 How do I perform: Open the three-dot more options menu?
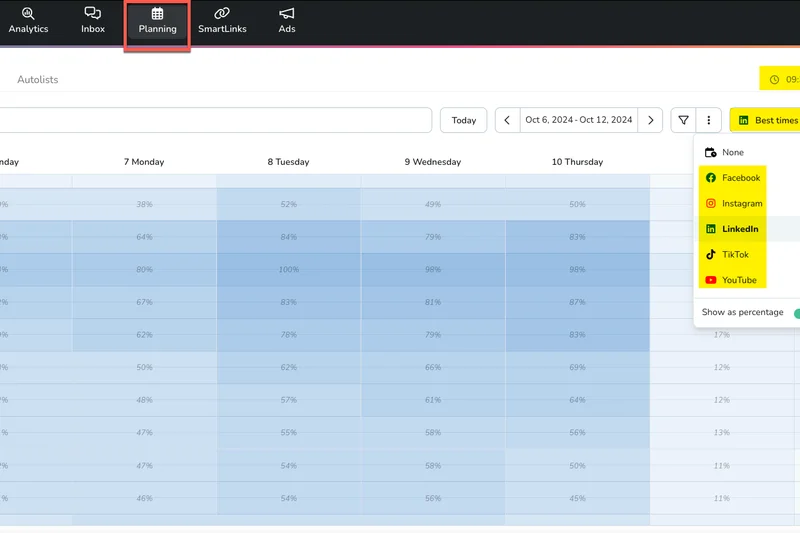[x=708, y=120]
